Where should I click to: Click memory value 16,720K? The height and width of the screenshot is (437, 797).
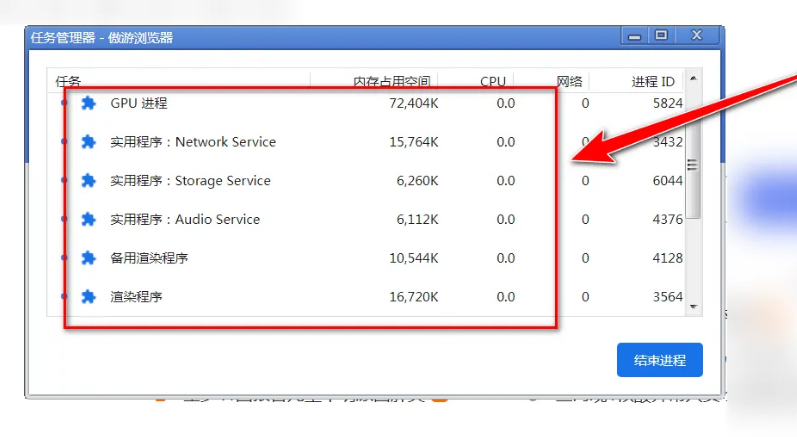click(413, 297)
